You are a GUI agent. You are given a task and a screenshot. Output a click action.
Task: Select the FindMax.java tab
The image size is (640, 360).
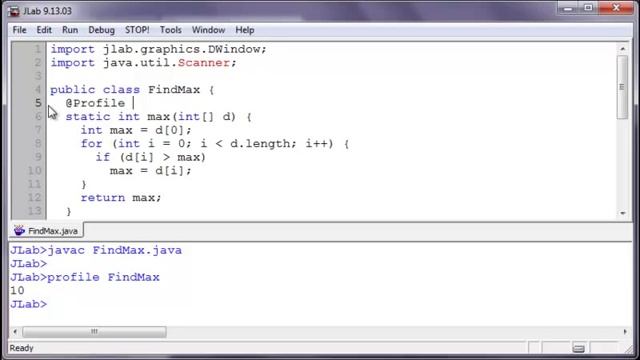46,231
